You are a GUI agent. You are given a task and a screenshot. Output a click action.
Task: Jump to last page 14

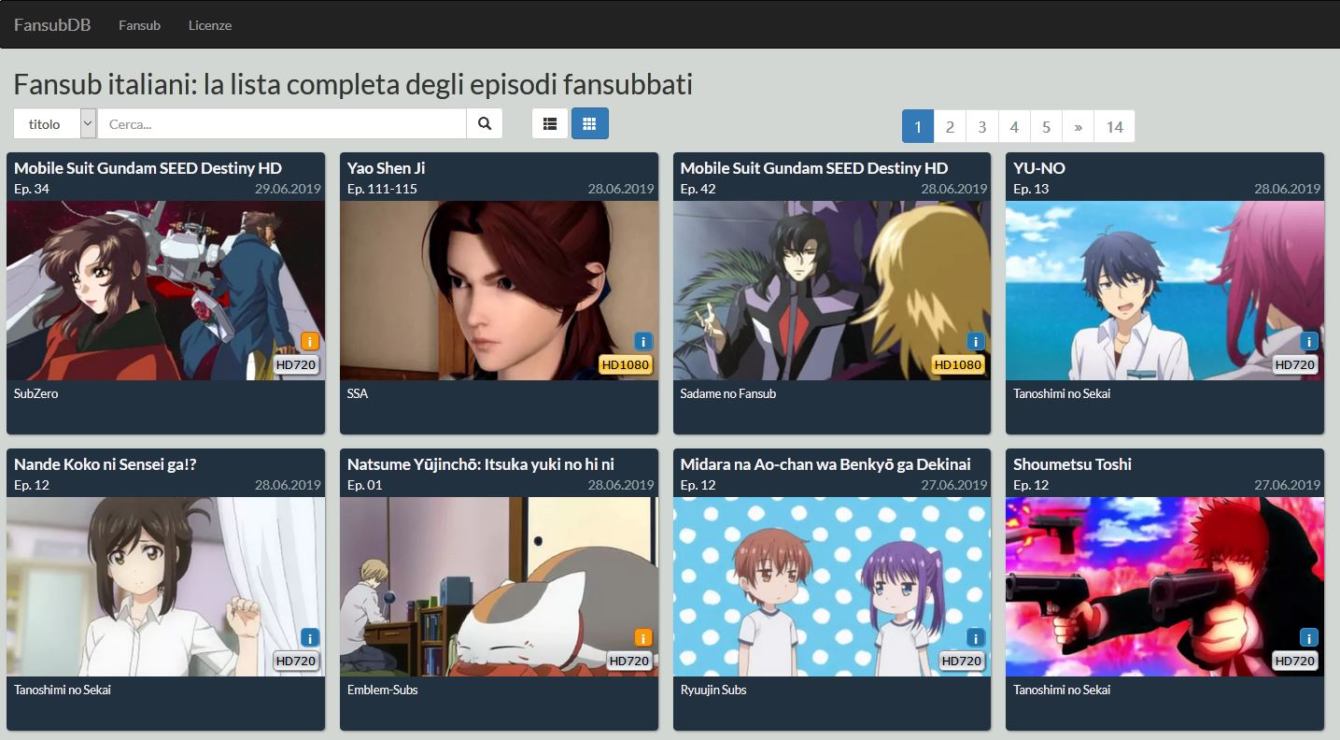[1114, 126]
